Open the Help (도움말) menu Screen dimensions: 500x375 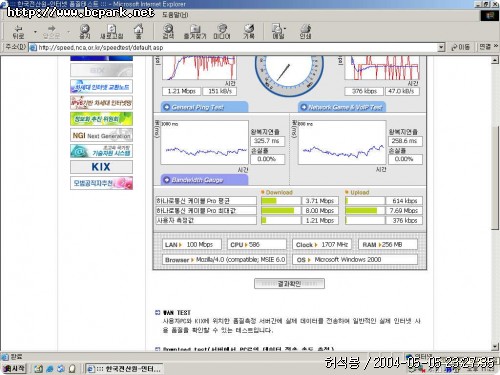[175, 15]
